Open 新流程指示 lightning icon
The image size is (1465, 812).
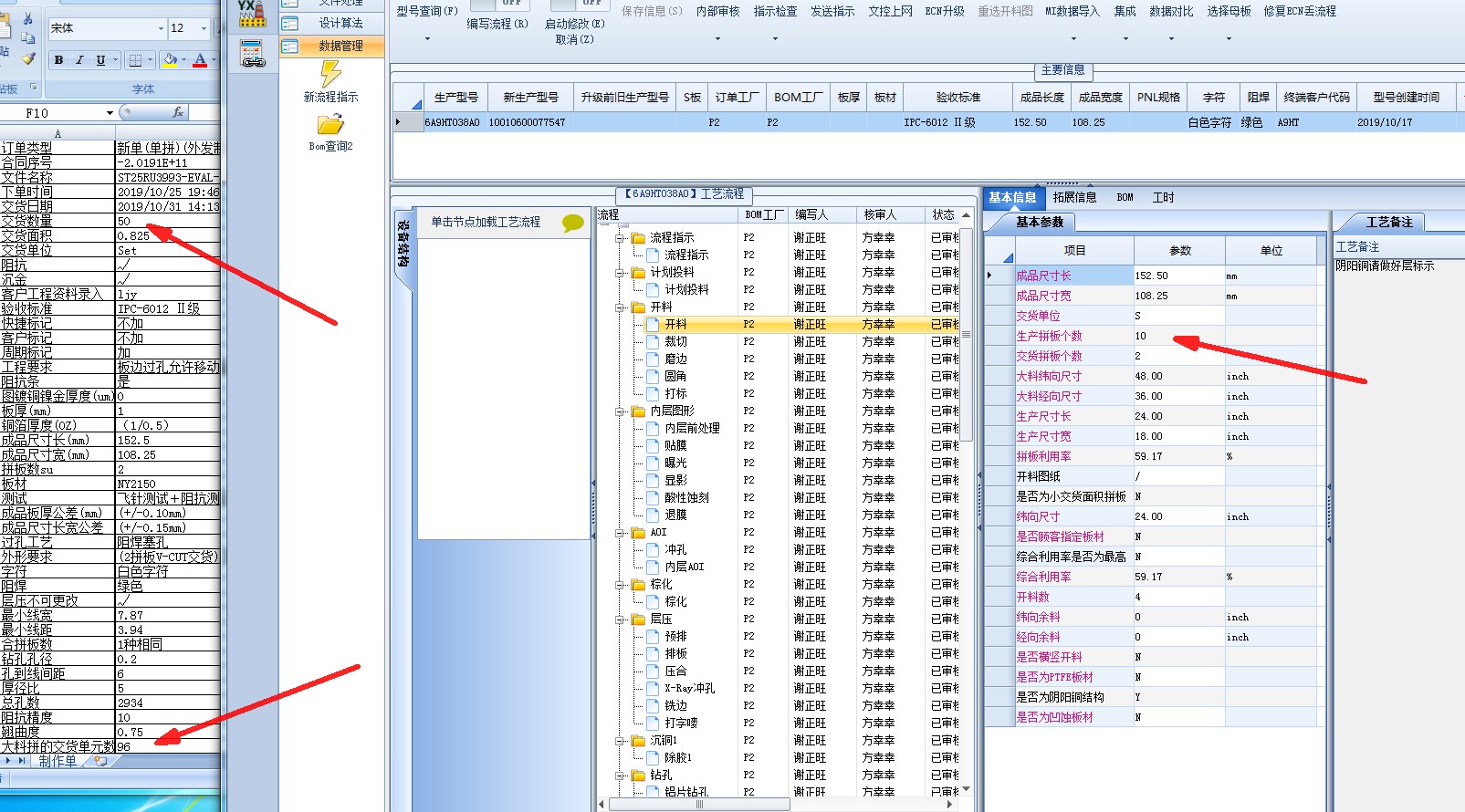click(330, 74)
